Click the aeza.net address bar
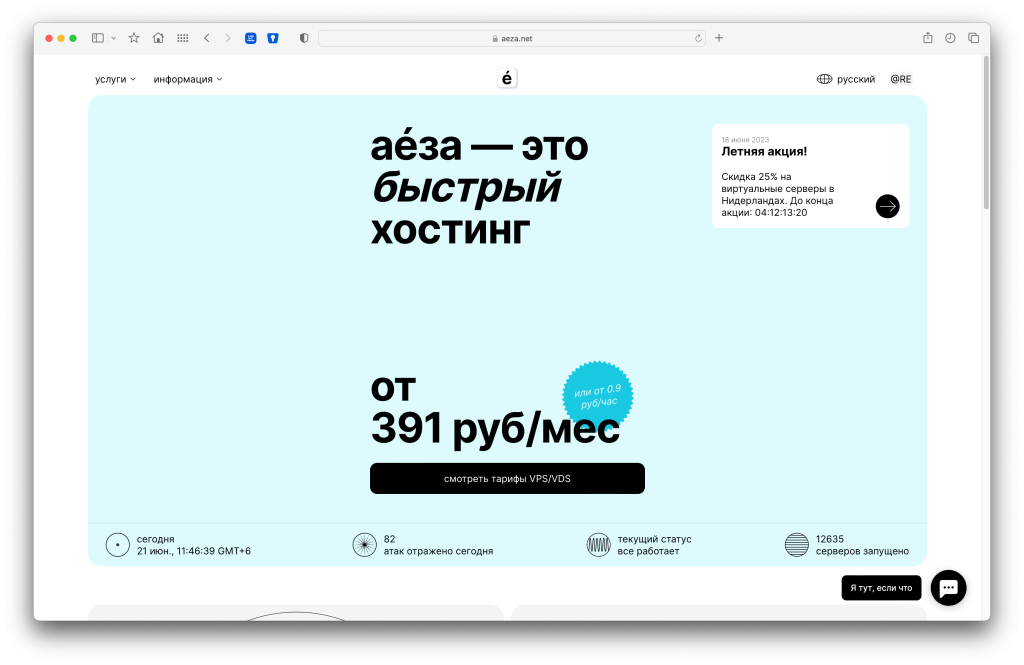This screenshot has width=1024, height=665. pos(512,39)
